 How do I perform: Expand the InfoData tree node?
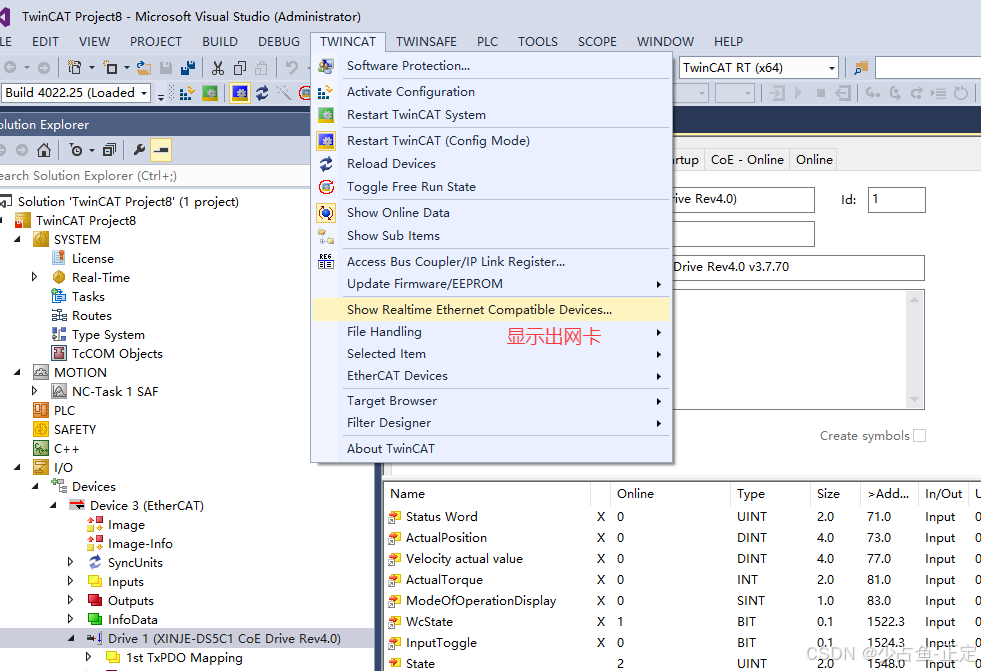click(x=70, y=619)
